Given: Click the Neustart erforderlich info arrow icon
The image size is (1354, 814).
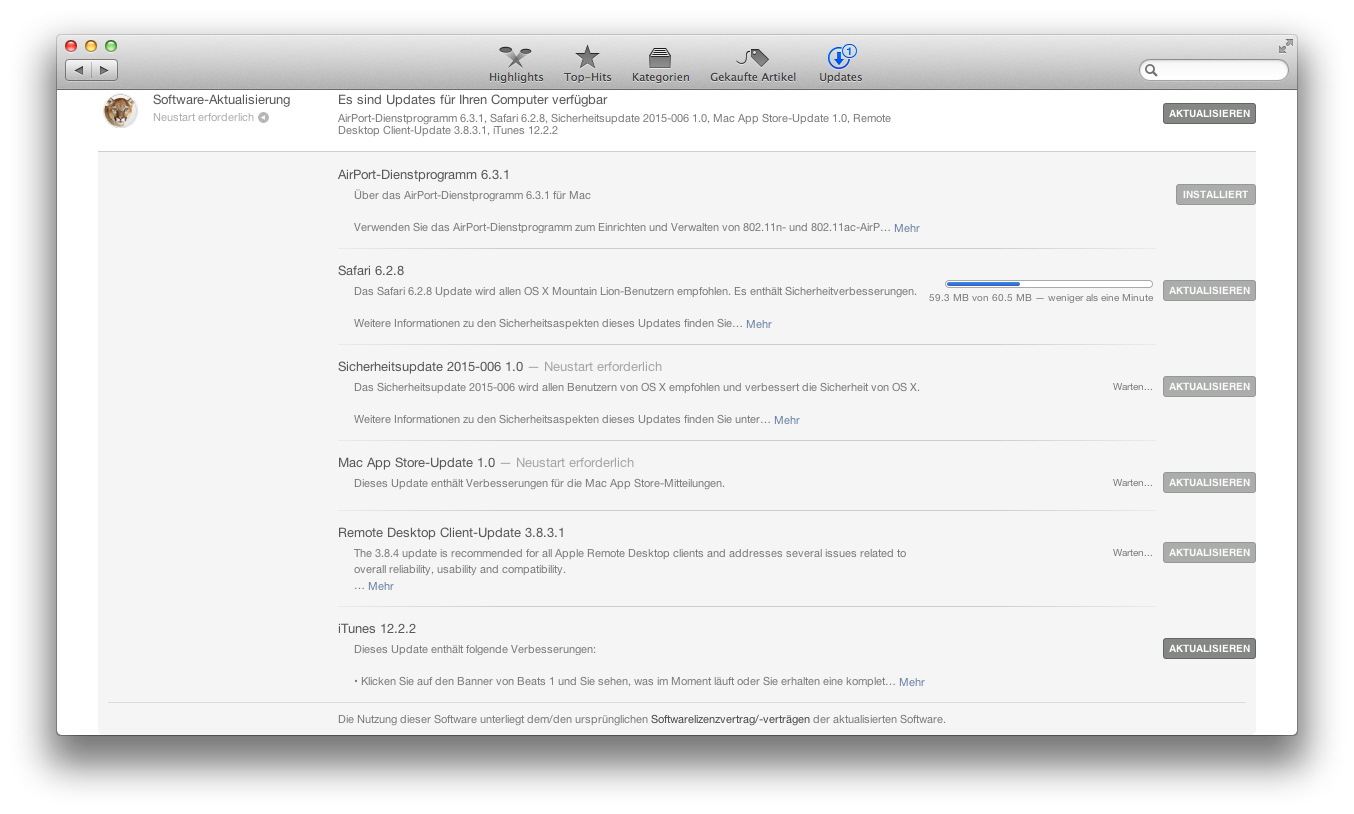Looking at the screenshot, I should (263, 117).
